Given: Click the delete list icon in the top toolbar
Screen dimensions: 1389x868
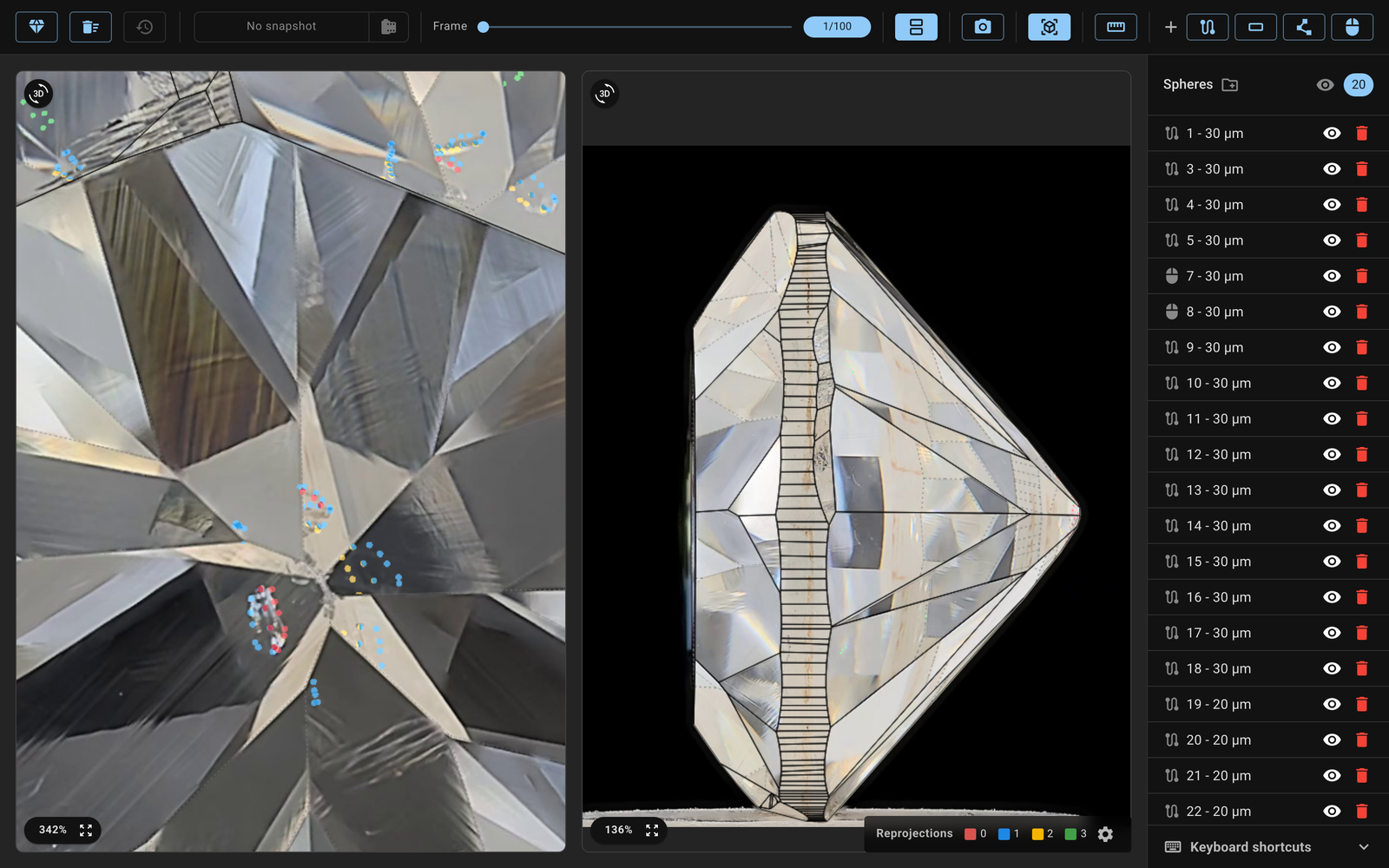Looking at the screenshot, I should [x=90, y=27].
